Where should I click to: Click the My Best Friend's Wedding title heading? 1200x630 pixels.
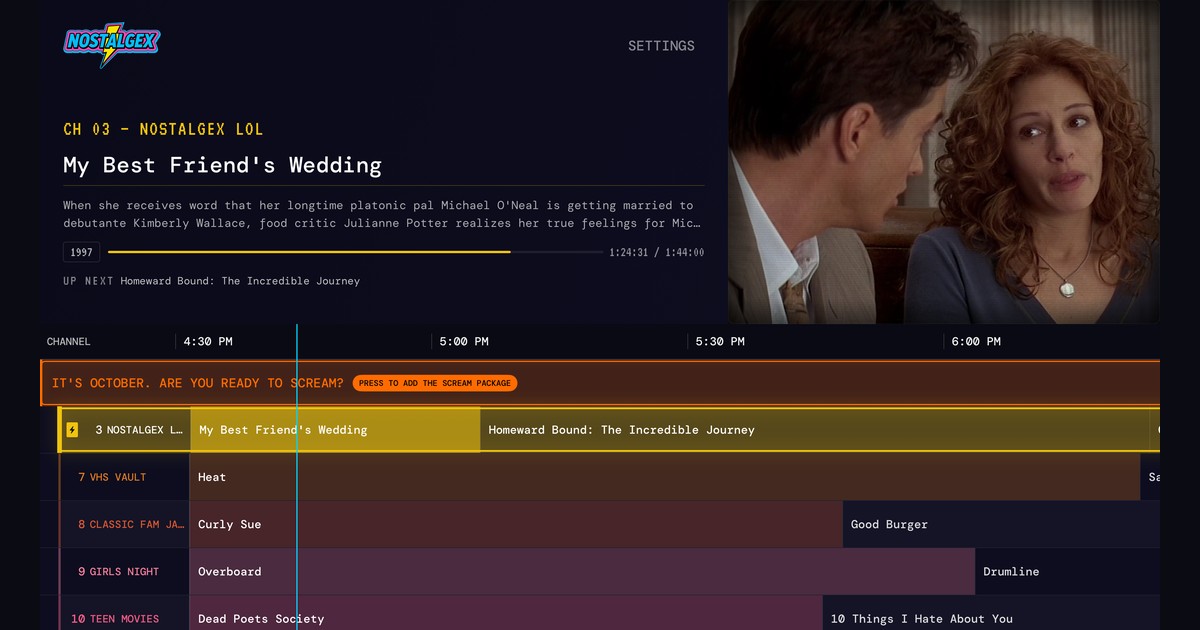pos(222,165)
